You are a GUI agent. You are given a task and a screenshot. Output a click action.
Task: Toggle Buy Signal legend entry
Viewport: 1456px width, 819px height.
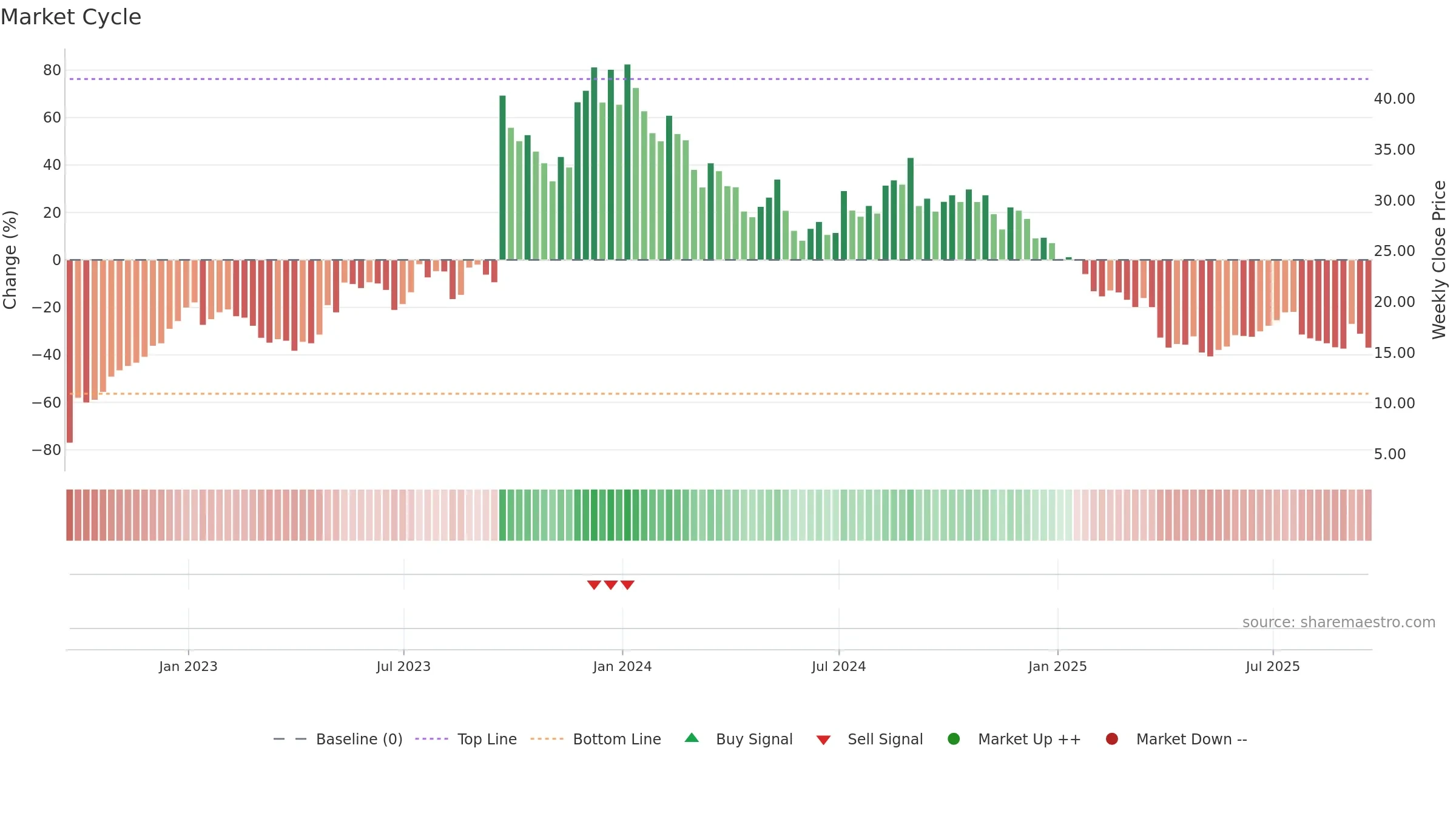(x=738, y=739)
